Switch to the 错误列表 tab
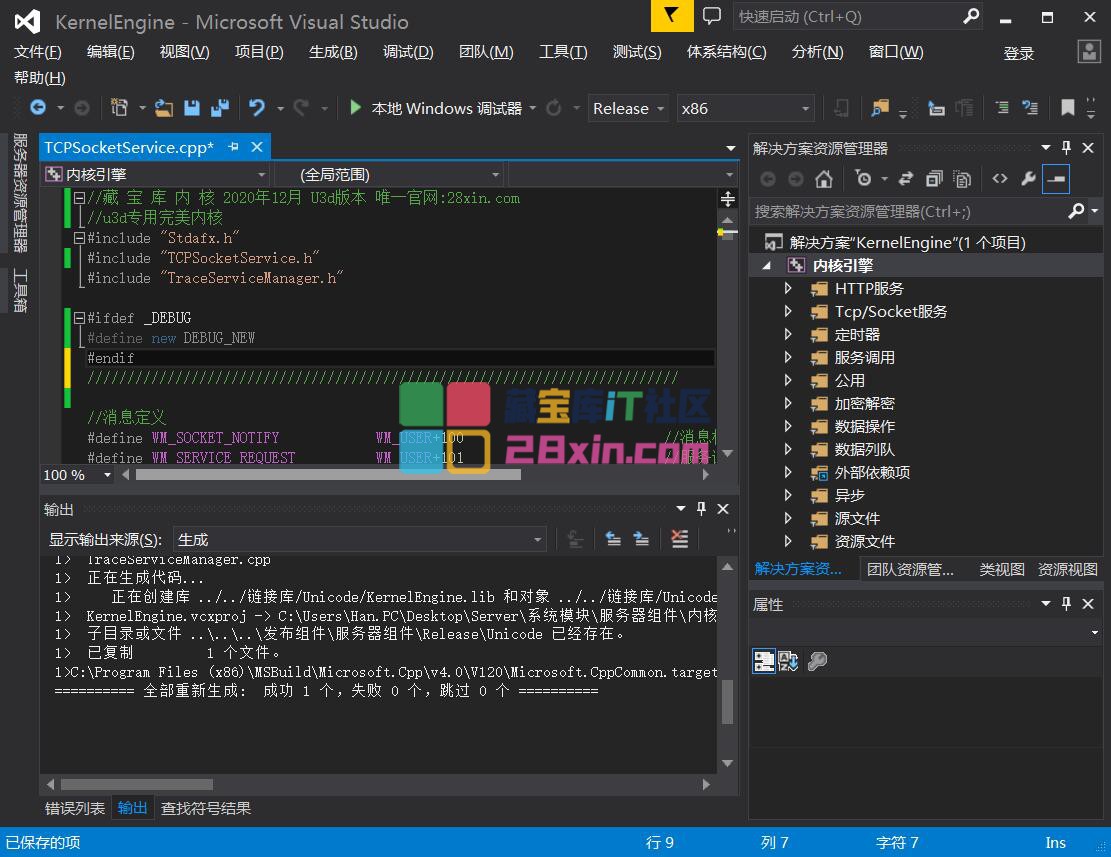Viewport: 1111px width, 857px height. pyautogui.click(x=75, y=808)
